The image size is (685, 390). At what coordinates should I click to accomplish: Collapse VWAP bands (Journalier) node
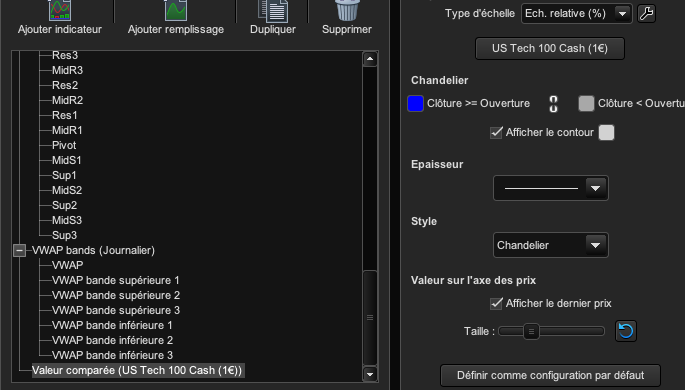pos(19,251)
